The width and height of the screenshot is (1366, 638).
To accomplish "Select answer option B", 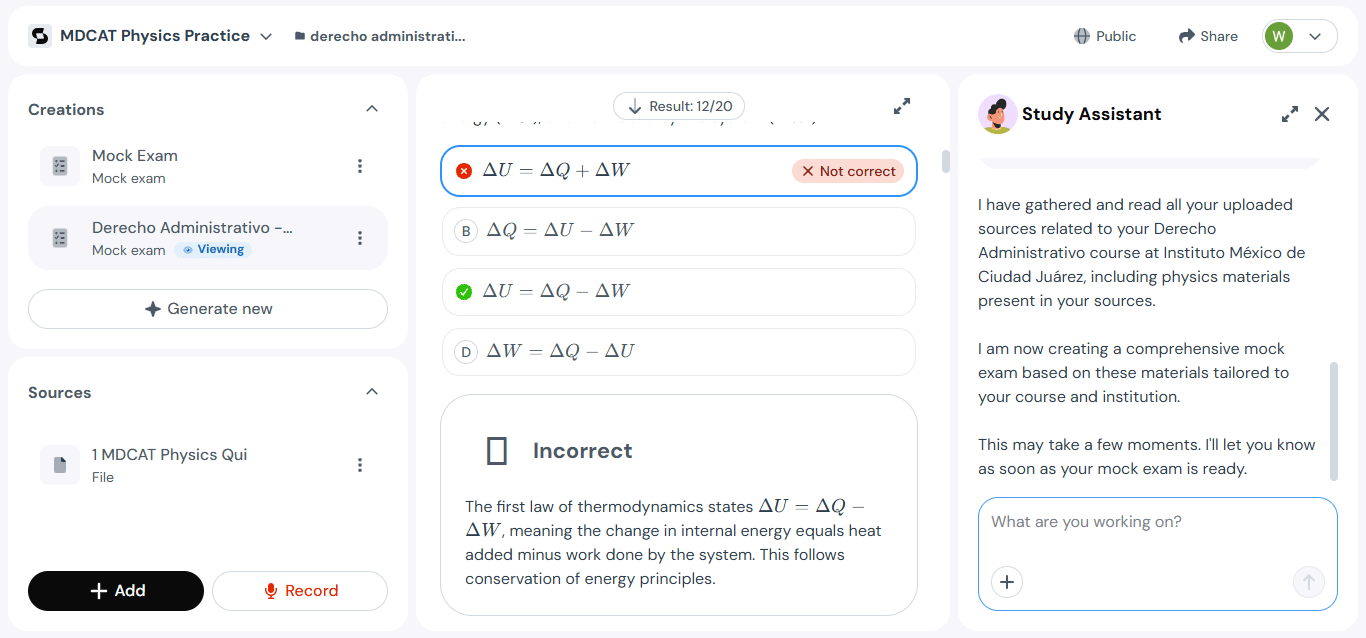I will (x=678, y=231).
